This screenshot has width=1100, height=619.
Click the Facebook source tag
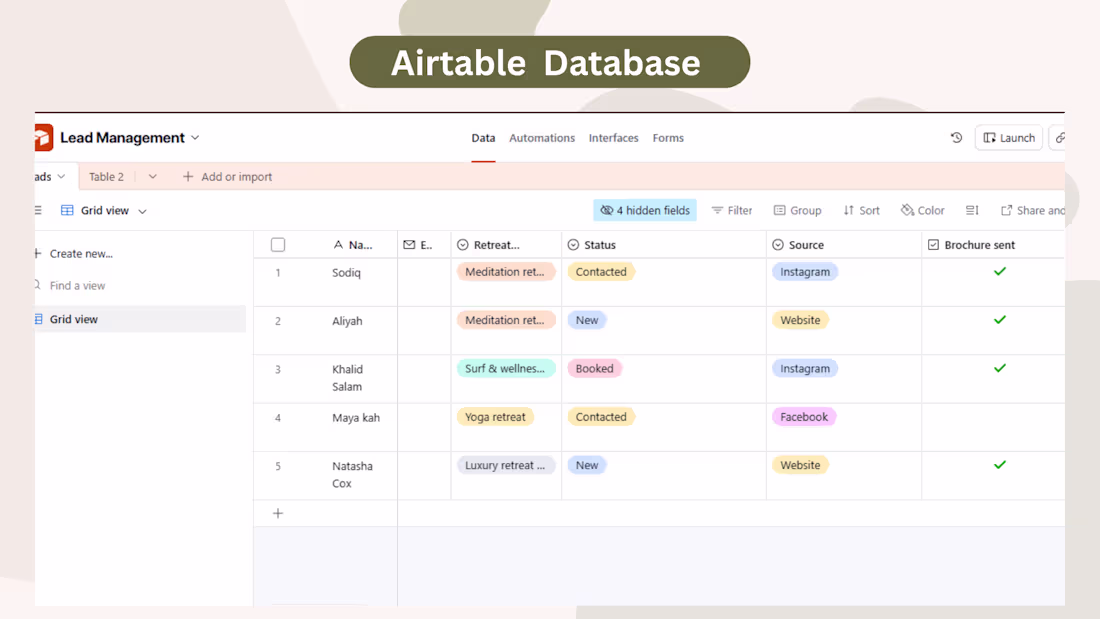coord(804,417)
